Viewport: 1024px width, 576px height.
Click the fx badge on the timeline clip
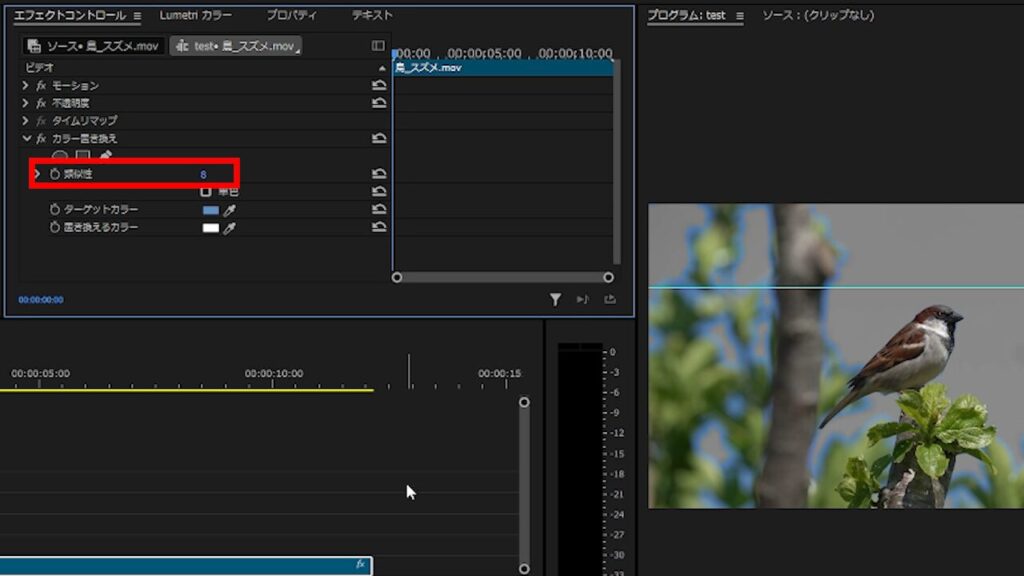tap(360, 564)
